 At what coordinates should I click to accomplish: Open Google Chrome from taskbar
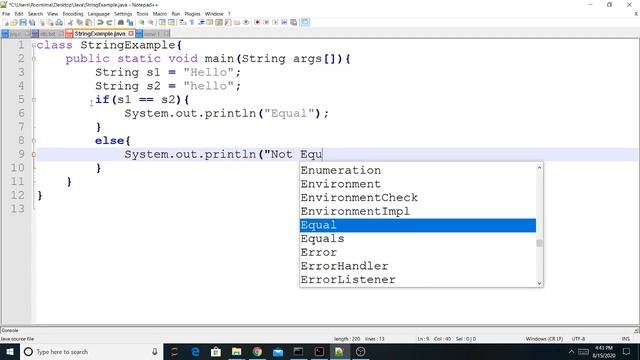(x=257, y=352)
